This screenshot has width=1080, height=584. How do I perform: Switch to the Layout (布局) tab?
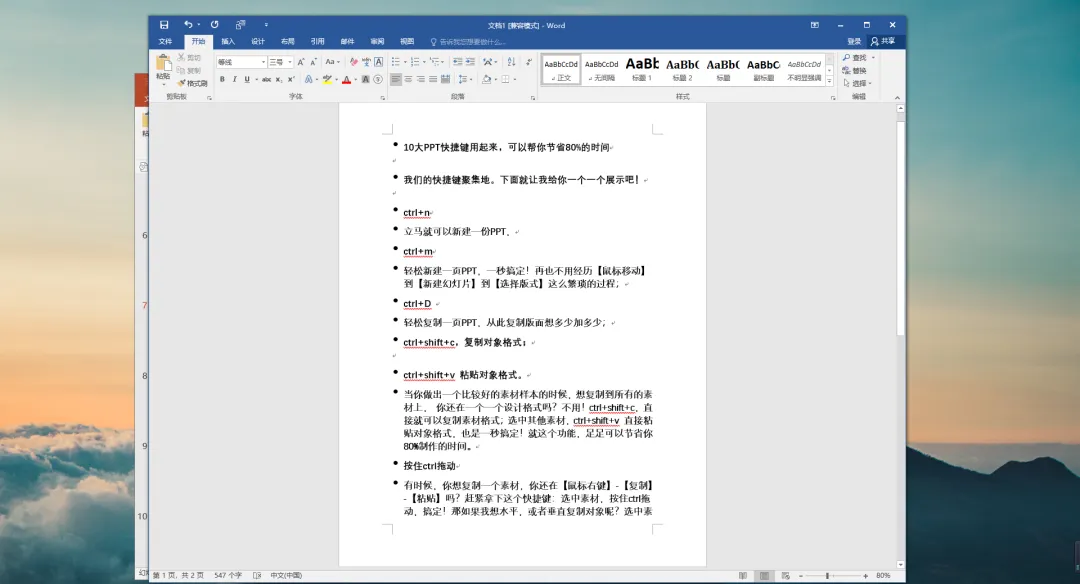(x=288, y=42)
